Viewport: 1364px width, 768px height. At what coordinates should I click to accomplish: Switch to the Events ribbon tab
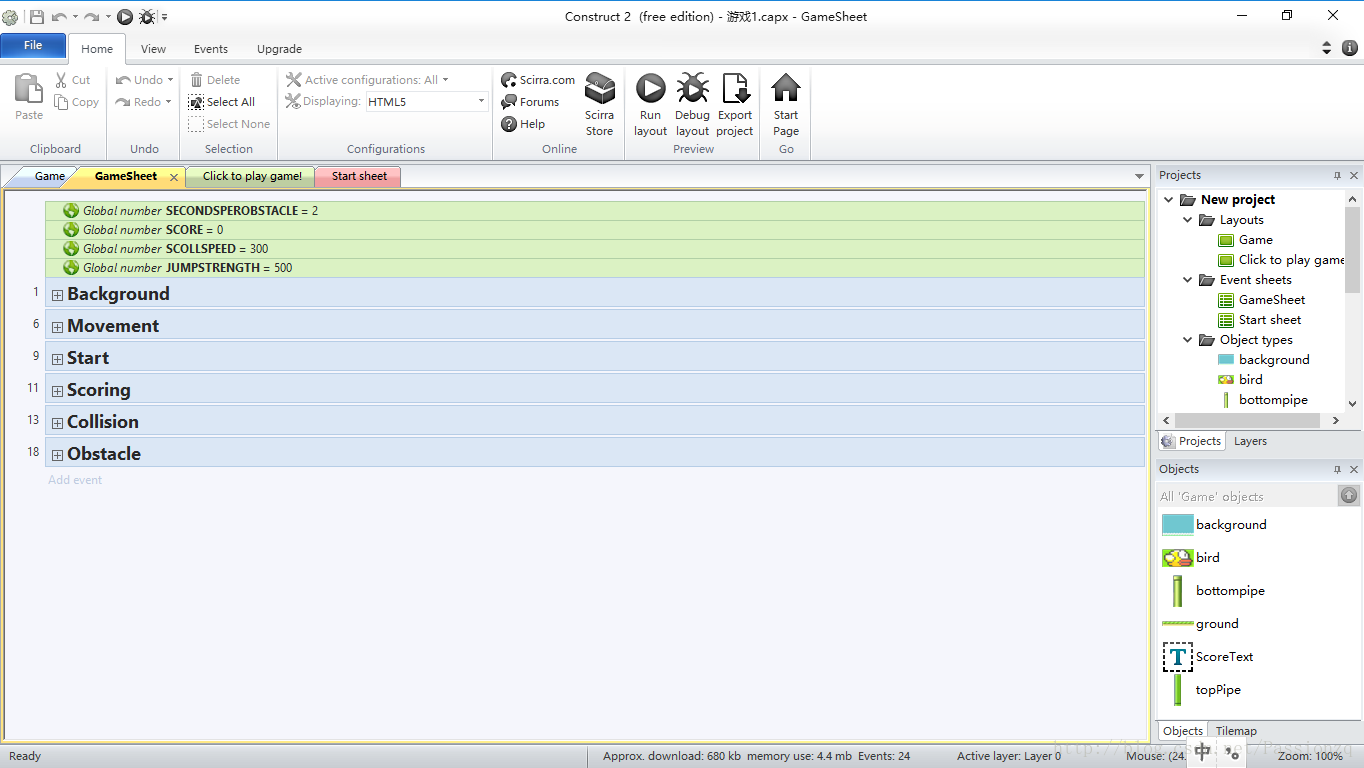(211, 49)
